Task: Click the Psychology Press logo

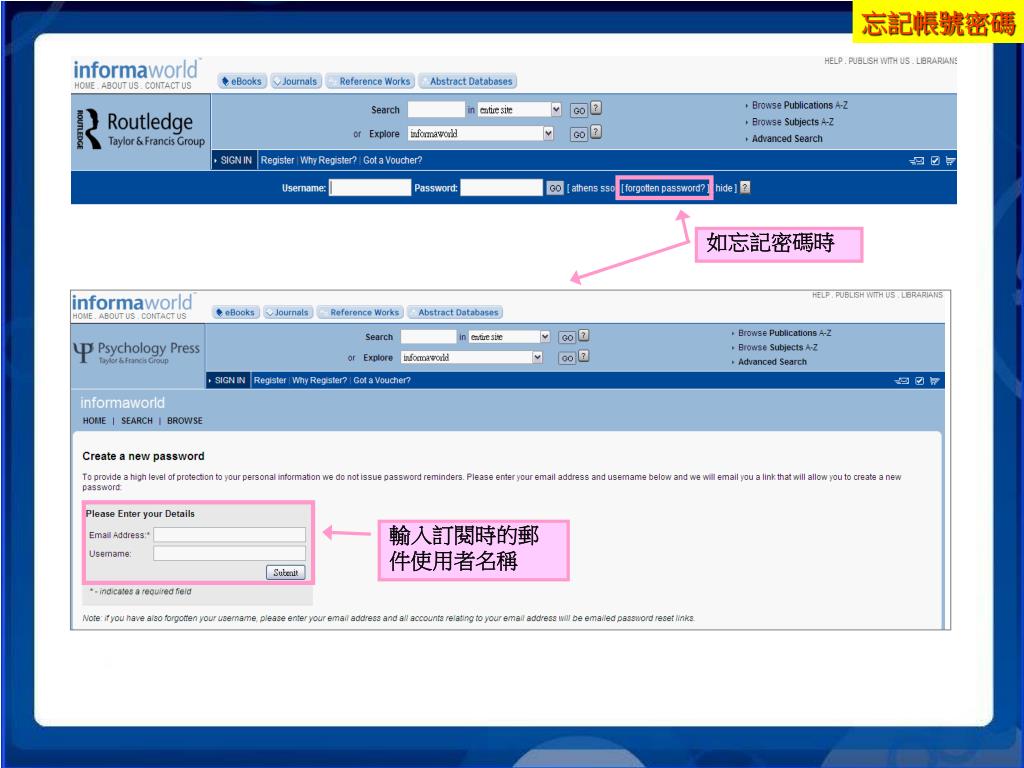Action: [136, 352]
